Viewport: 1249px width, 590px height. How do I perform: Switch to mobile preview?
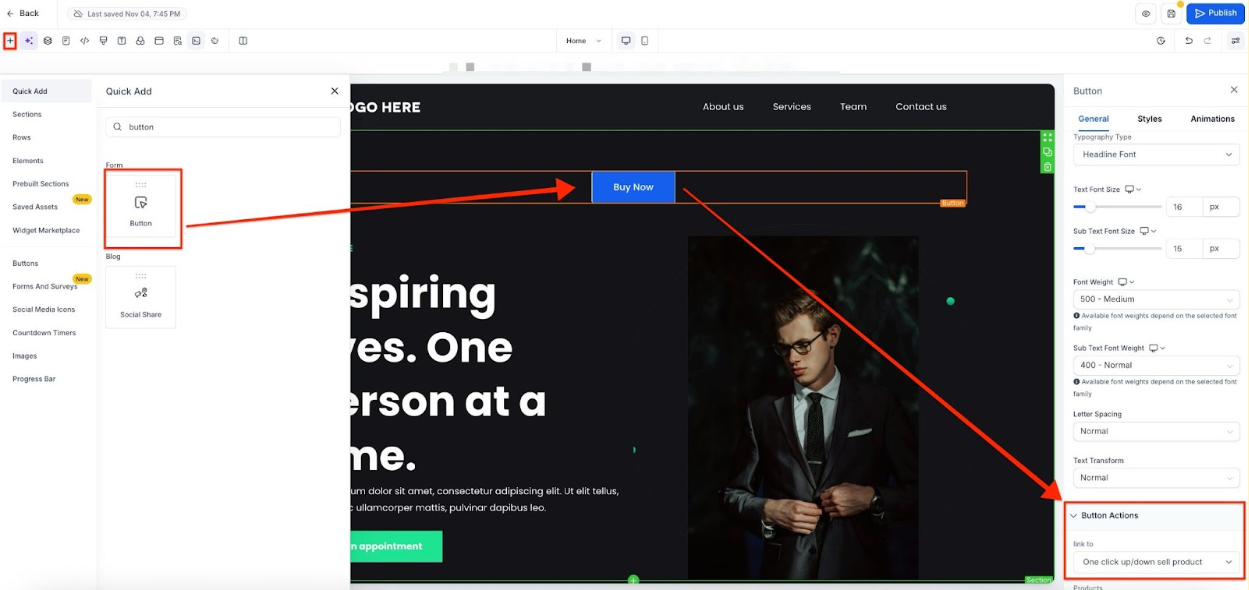click(644, 41)
